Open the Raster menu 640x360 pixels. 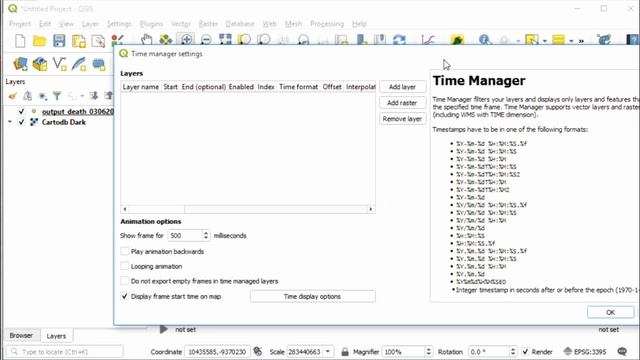click(208, 24)
